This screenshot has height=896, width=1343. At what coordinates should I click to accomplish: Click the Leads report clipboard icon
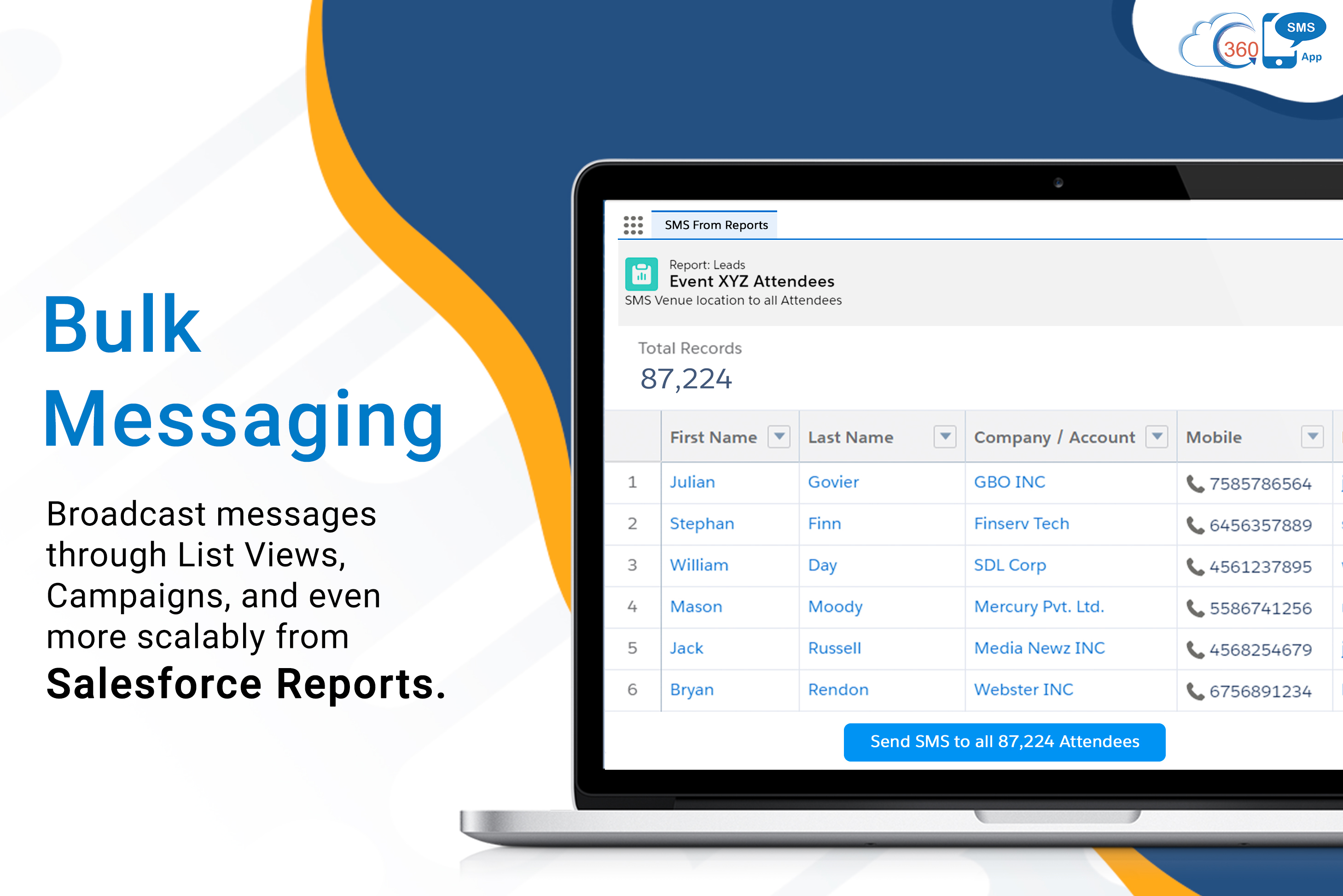[x=642, y=273]
